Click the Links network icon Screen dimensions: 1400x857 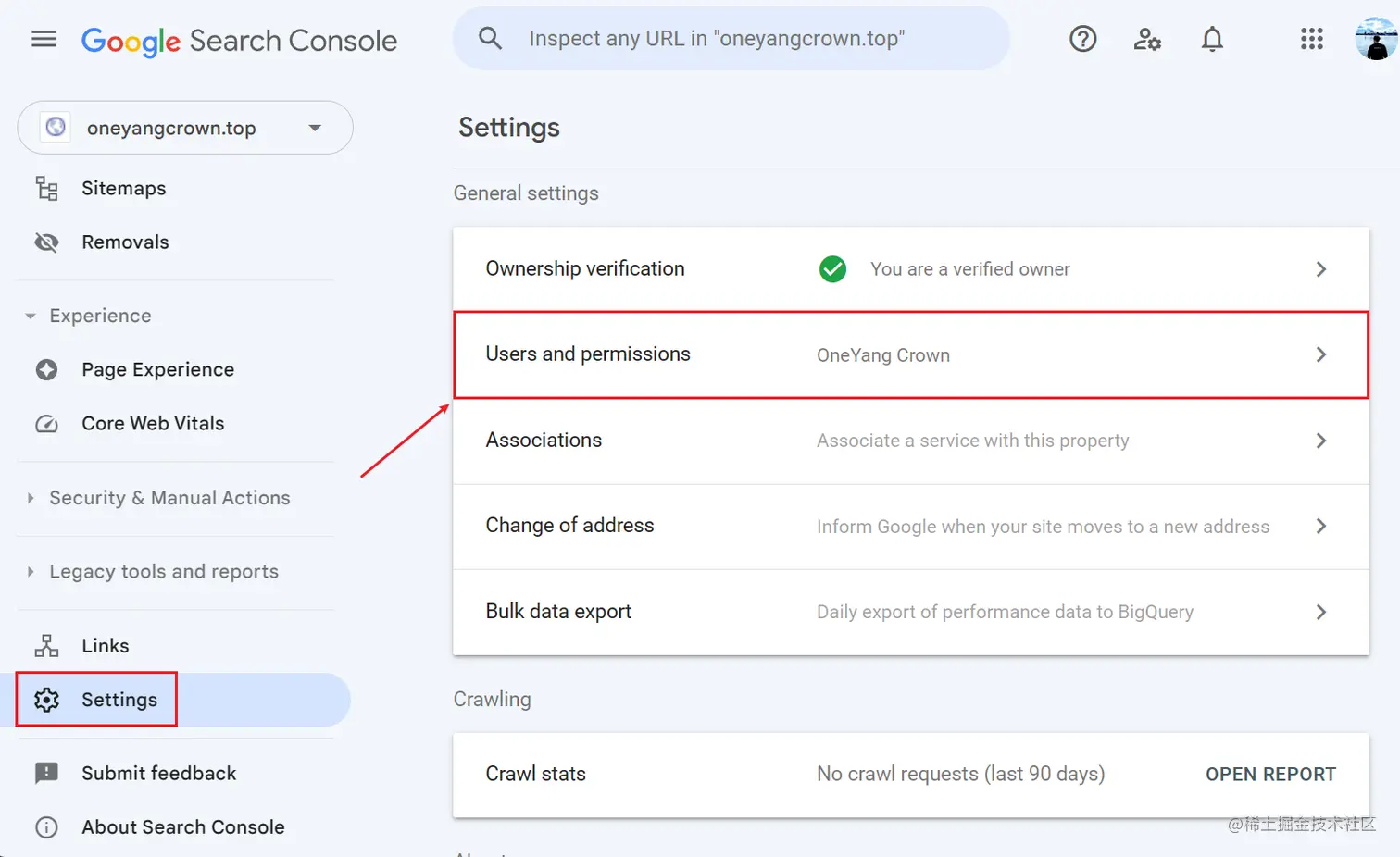coord(46,645)
